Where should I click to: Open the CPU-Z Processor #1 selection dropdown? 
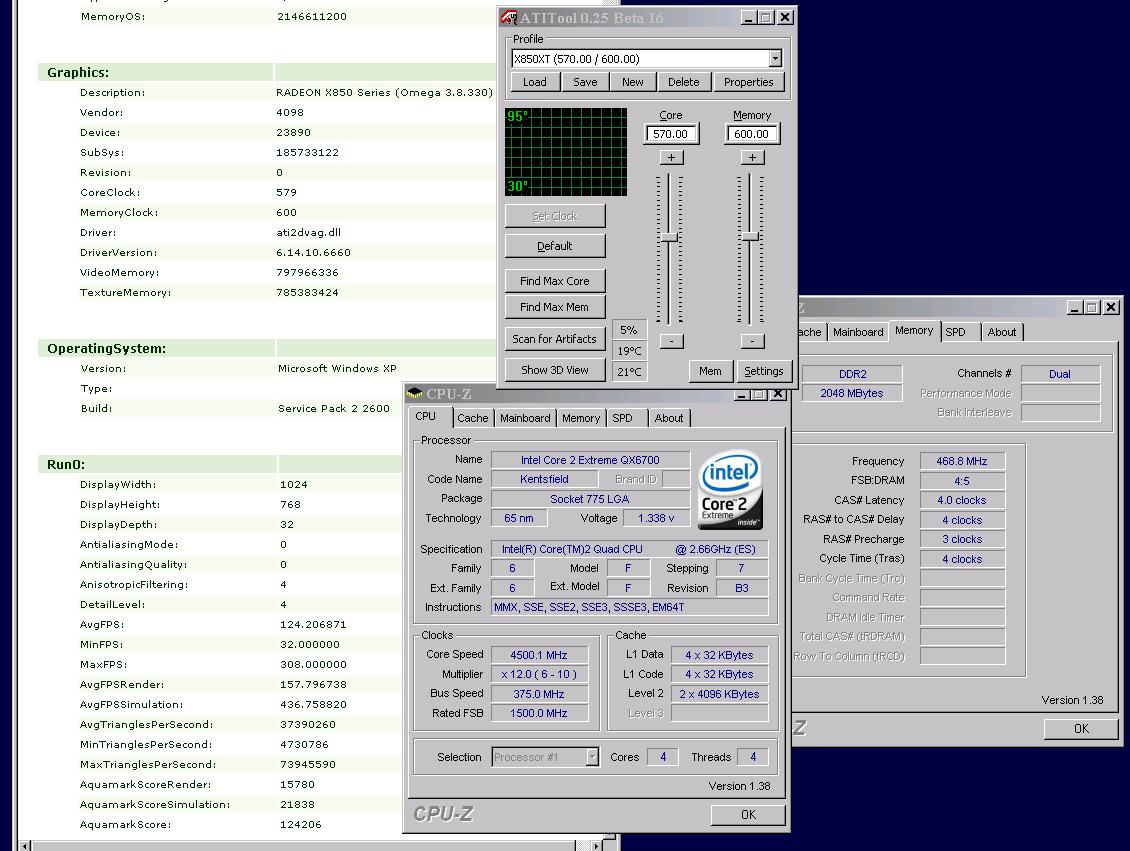592,757
